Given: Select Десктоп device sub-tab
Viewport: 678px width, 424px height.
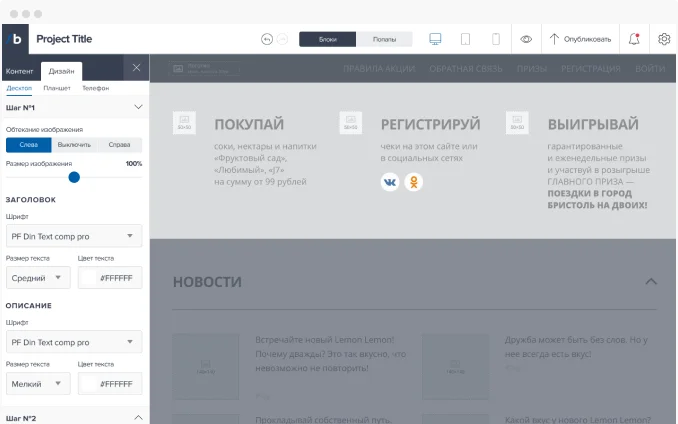Looking at the screenshot, I should click(19, 88).
